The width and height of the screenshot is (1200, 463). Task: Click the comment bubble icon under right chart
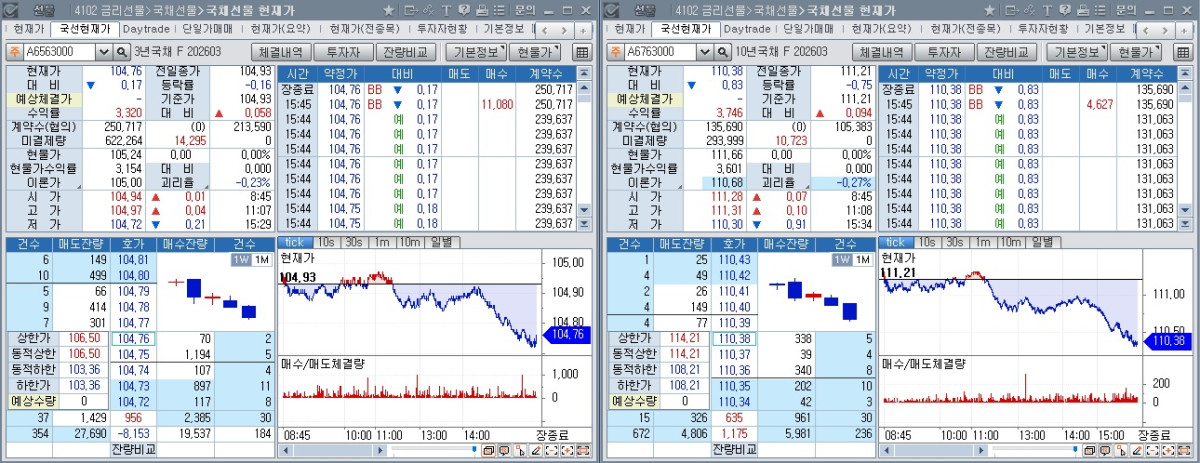click(1106, 451)
